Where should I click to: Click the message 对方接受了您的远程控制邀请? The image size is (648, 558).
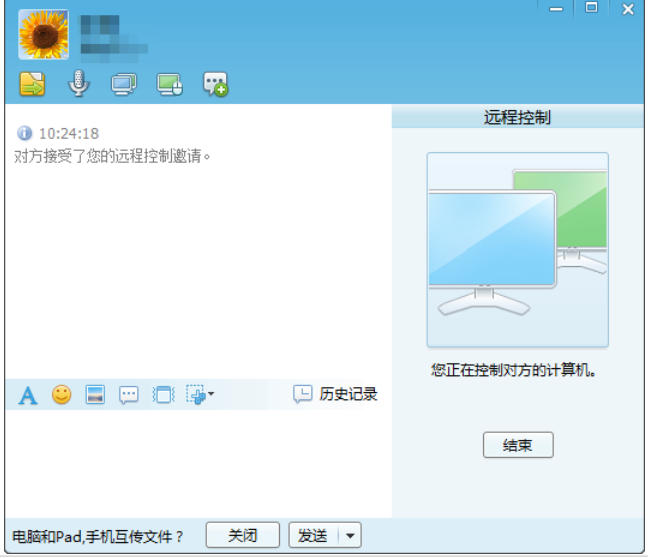point(112,156)
